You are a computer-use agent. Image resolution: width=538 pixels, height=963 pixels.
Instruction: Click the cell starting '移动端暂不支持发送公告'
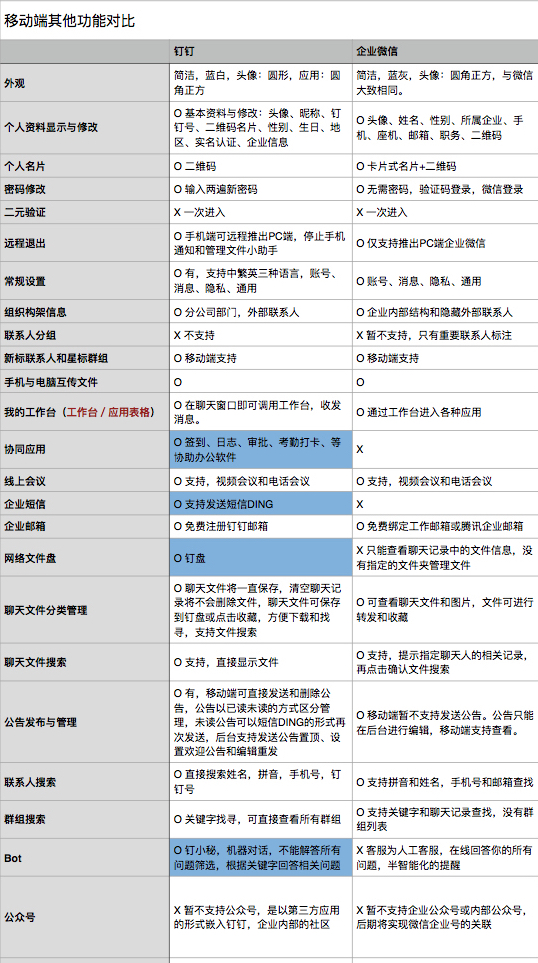[x=445, y=722]
